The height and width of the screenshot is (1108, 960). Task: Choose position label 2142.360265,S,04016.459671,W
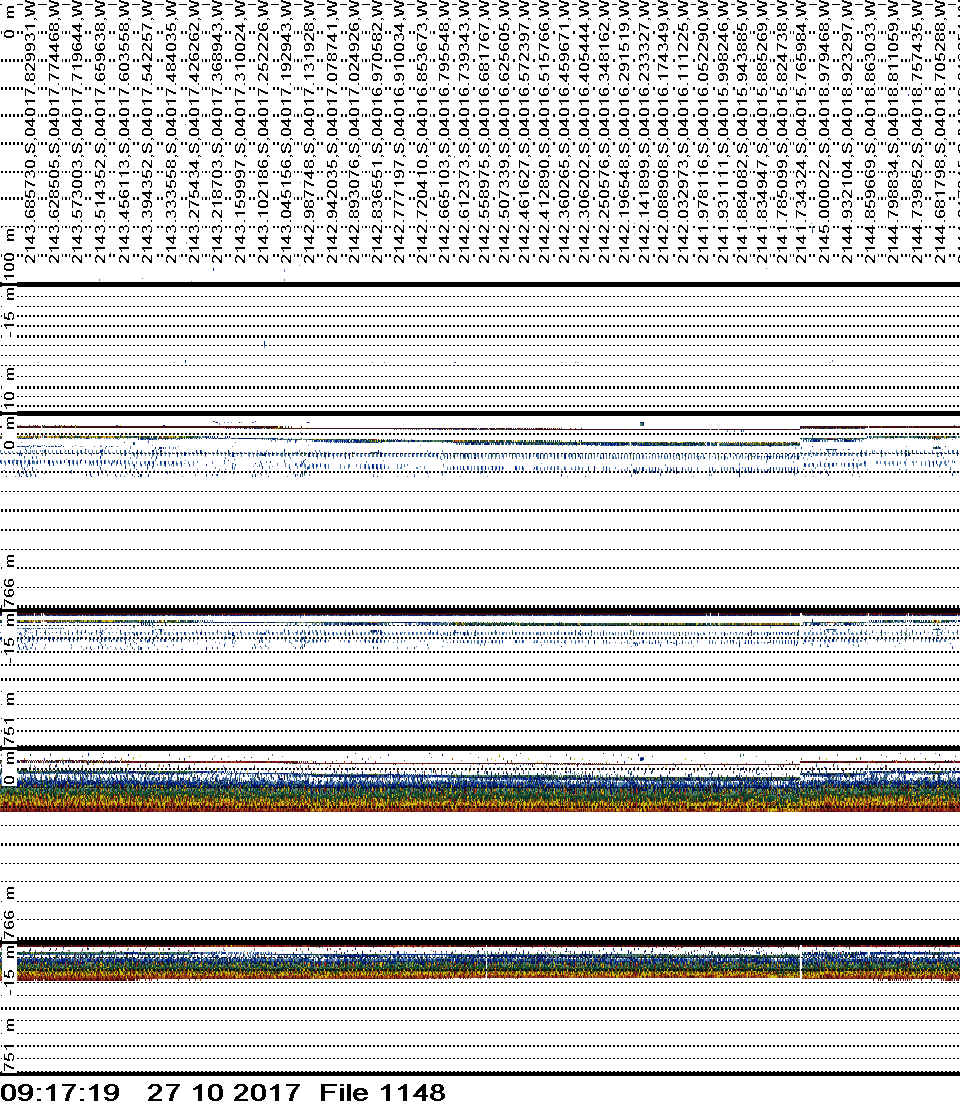point(564,131)
